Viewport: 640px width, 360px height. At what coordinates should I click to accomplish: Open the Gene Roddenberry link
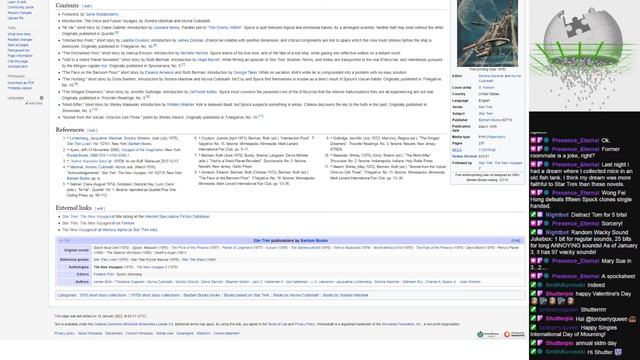[102, 14]
